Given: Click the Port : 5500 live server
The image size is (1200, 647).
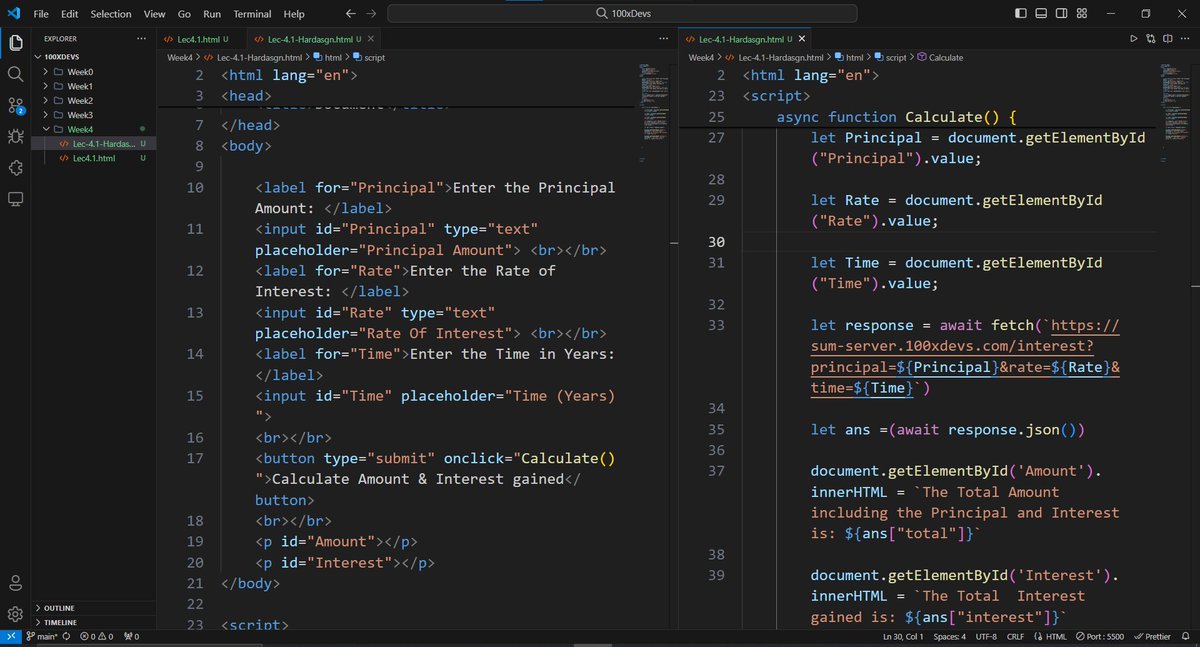Looking at the screenshot, I should point(1102,637).
